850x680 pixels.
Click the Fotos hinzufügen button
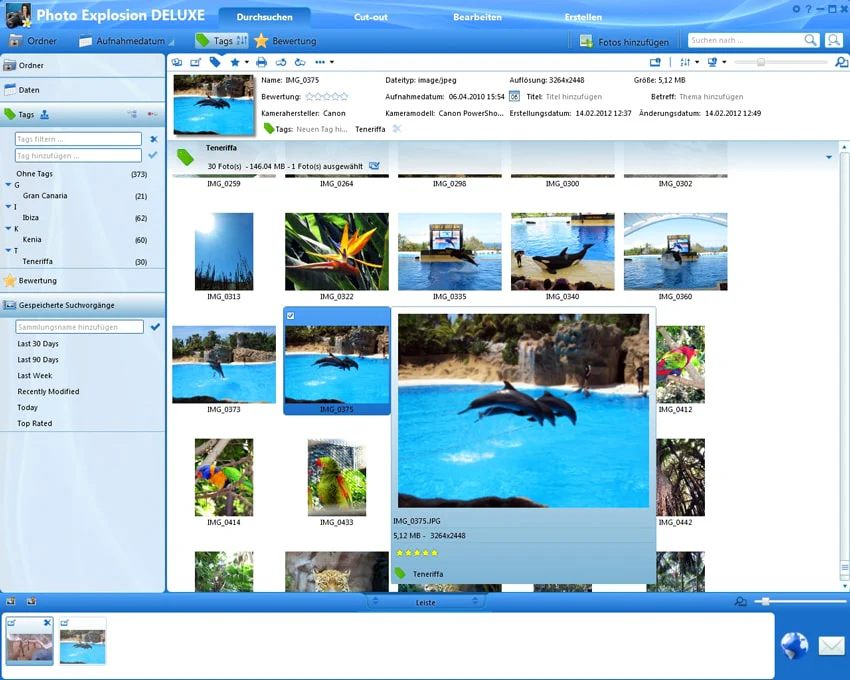point(624,41)
